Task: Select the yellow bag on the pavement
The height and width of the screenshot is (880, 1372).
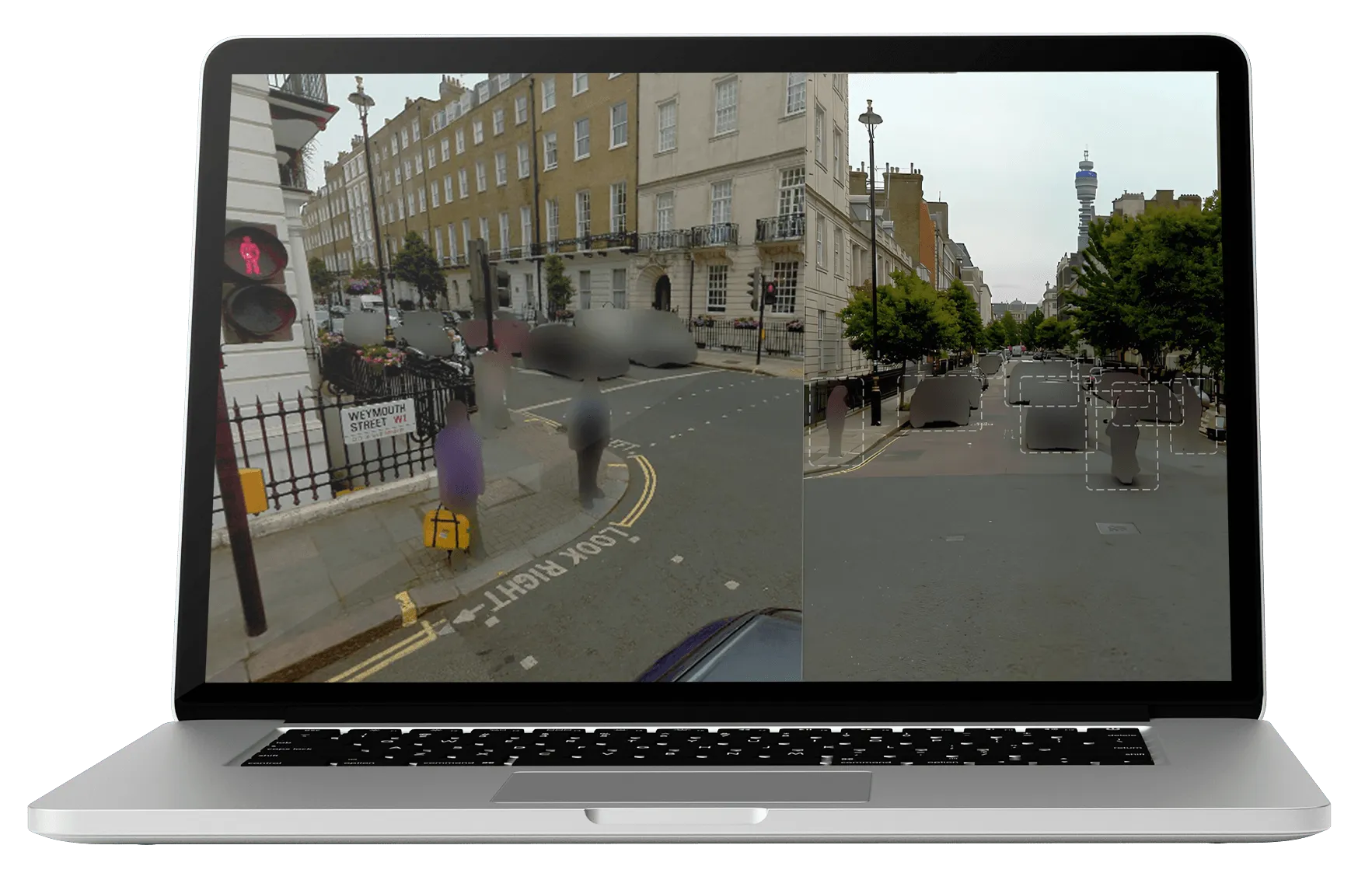Action: 446,529
